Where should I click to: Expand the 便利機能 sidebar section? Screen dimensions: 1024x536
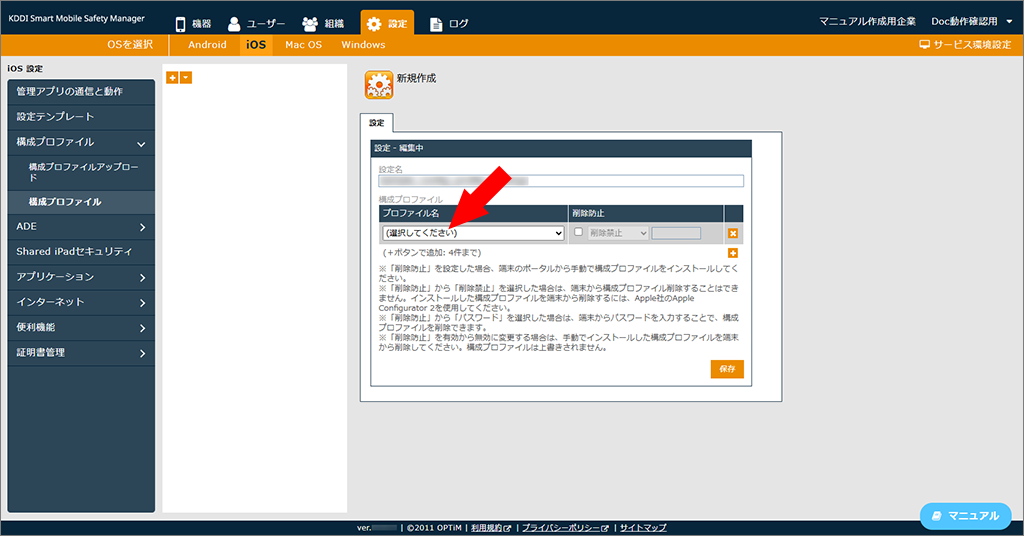click(81, 327)
